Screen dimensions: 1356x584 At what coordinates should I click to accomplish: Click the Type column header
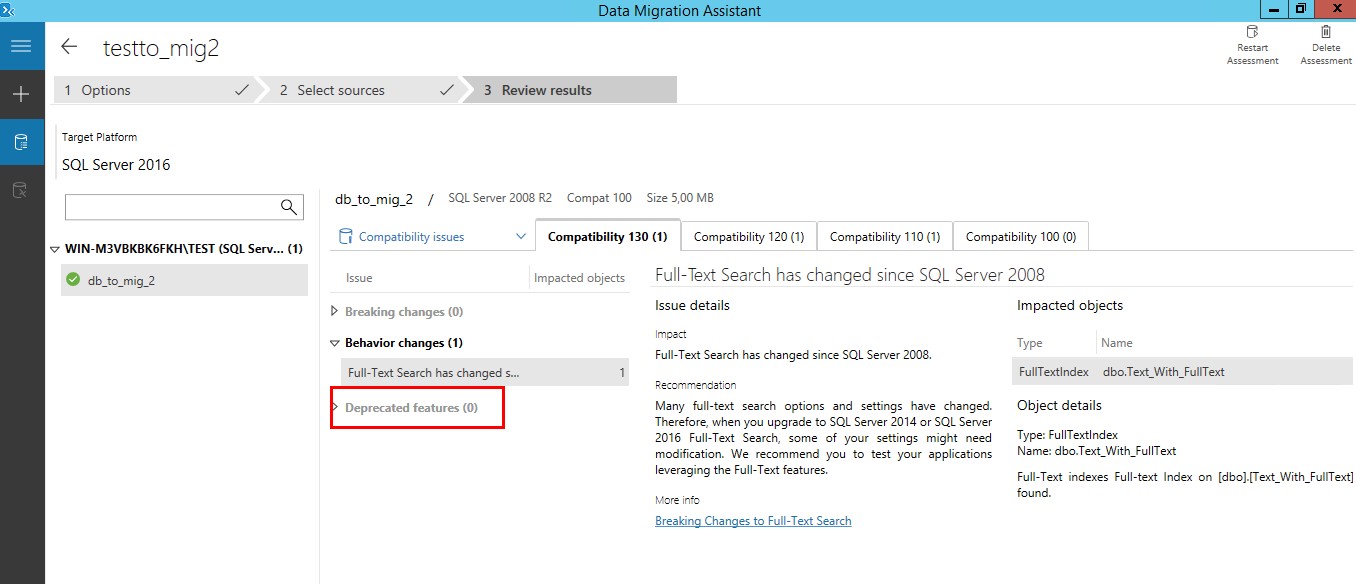tap(1030, 343)
